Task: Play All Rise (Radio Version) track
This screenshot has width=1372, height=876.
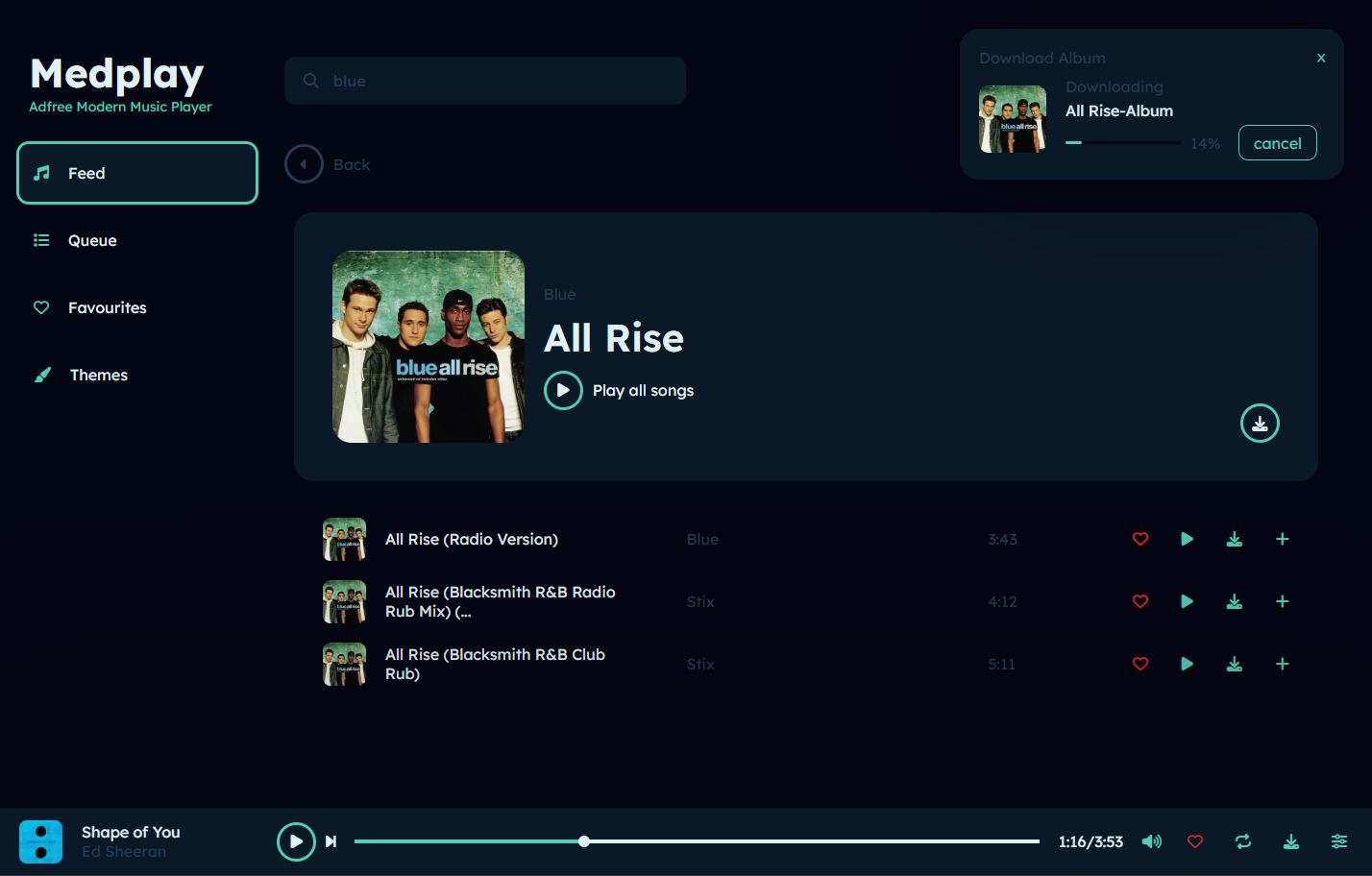Action: click(1187, 539)
